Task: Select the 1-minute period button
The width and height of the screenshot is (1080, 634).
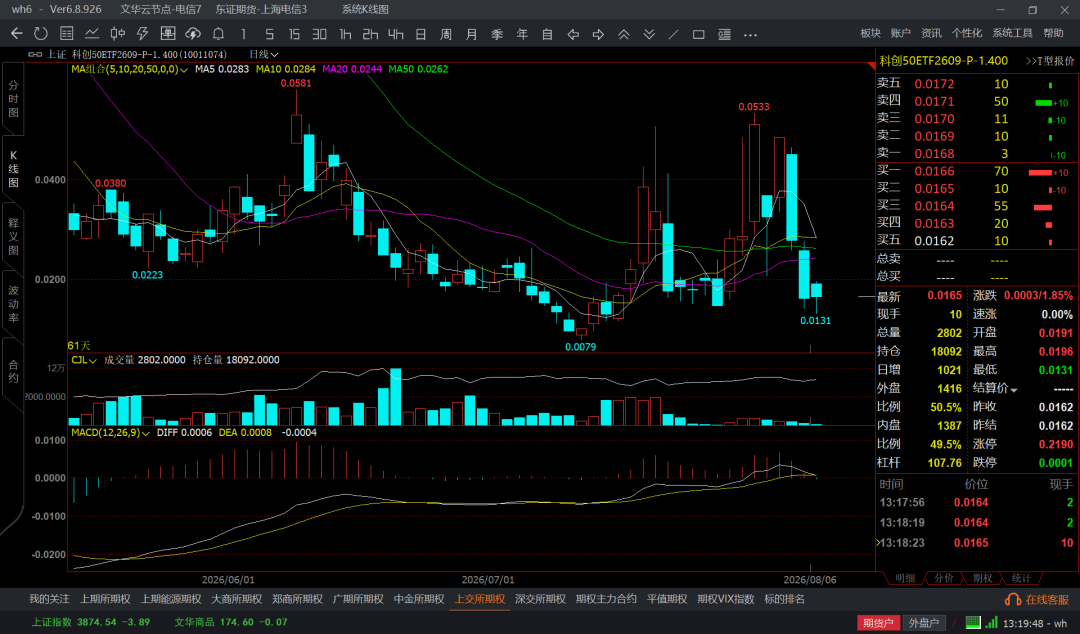Action: click(244, 34)
